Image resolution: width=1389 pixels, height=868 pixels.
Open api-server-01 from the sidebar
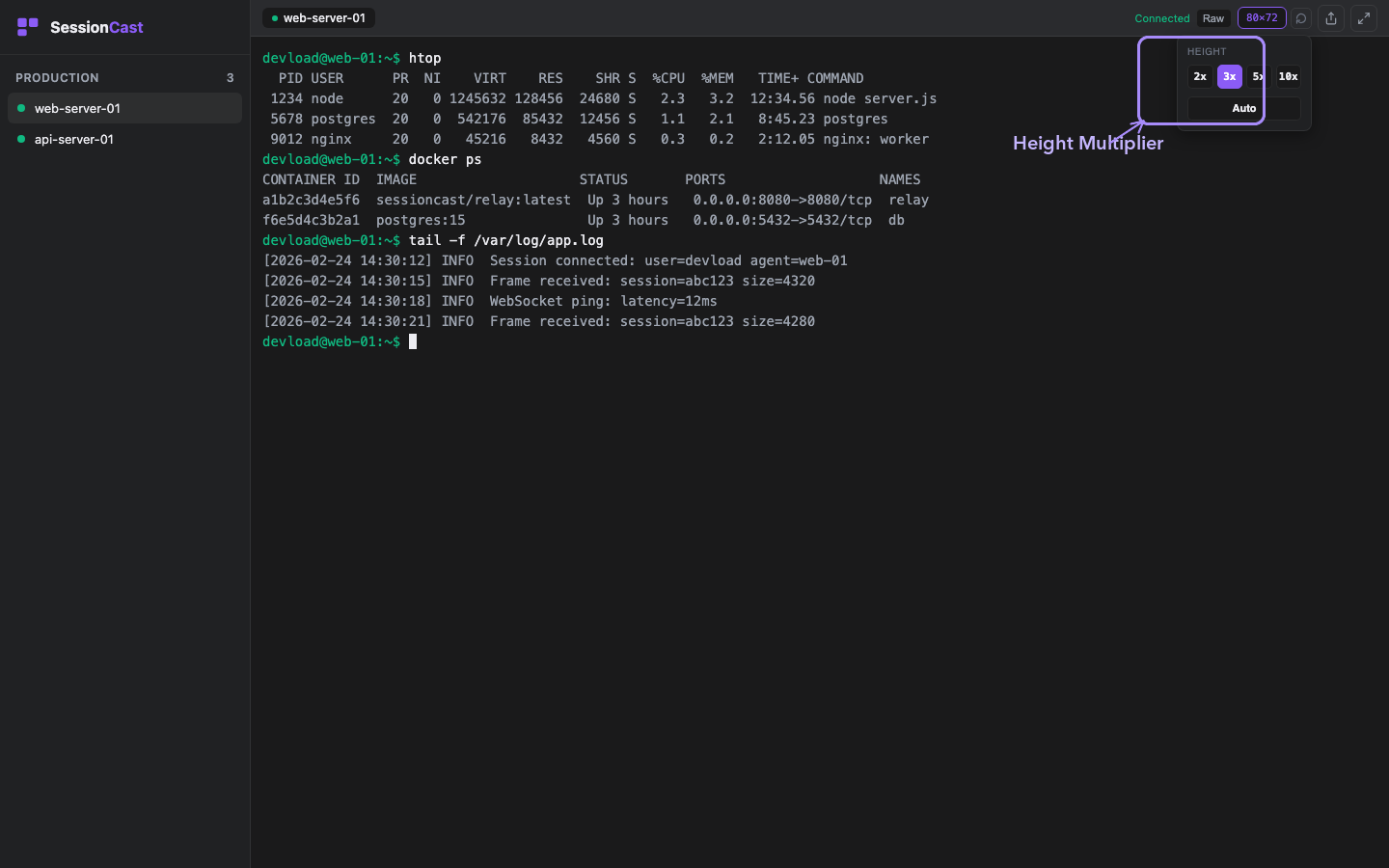click(74, 139)
